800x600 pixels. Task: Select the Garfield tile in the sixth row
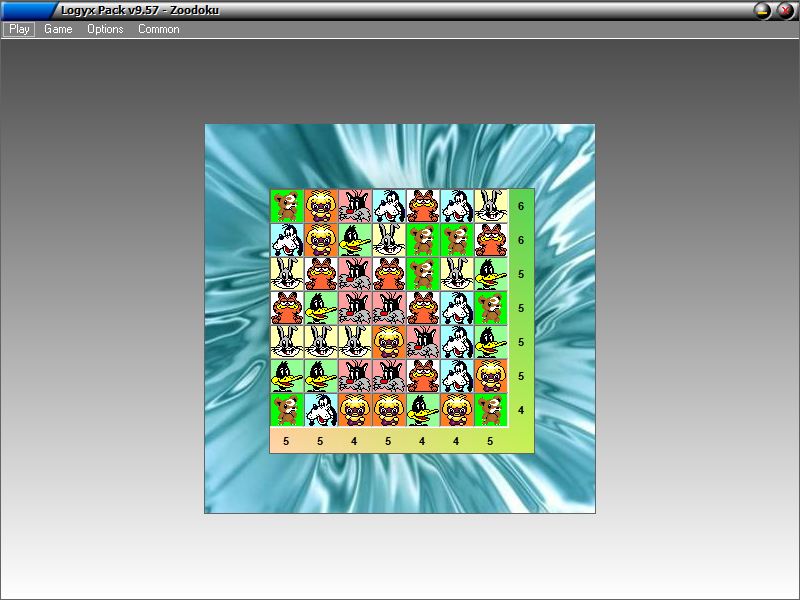[423, 376]
